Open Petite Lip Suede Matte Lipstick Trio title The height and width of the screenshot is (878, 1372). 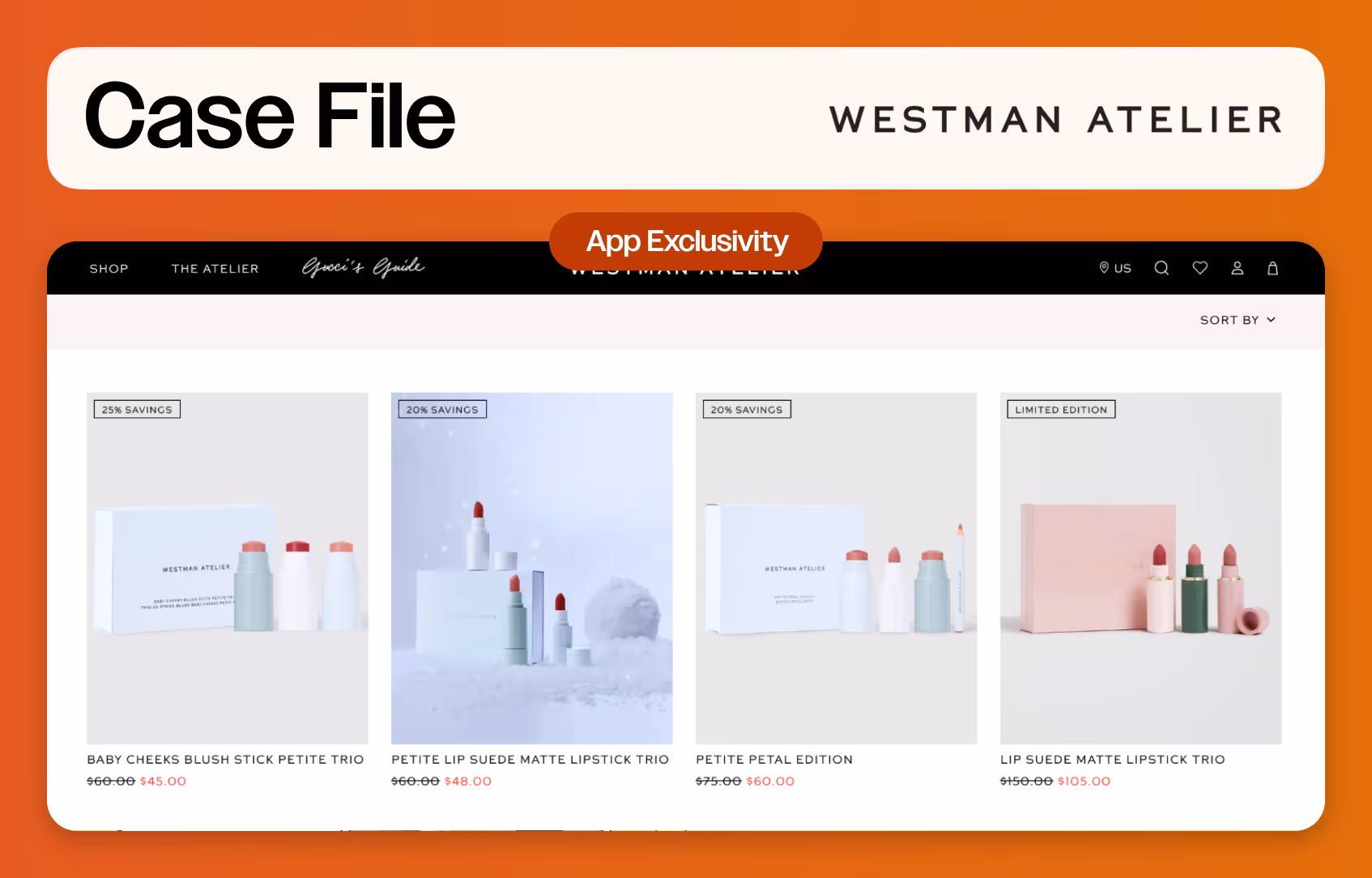point(530,760)
